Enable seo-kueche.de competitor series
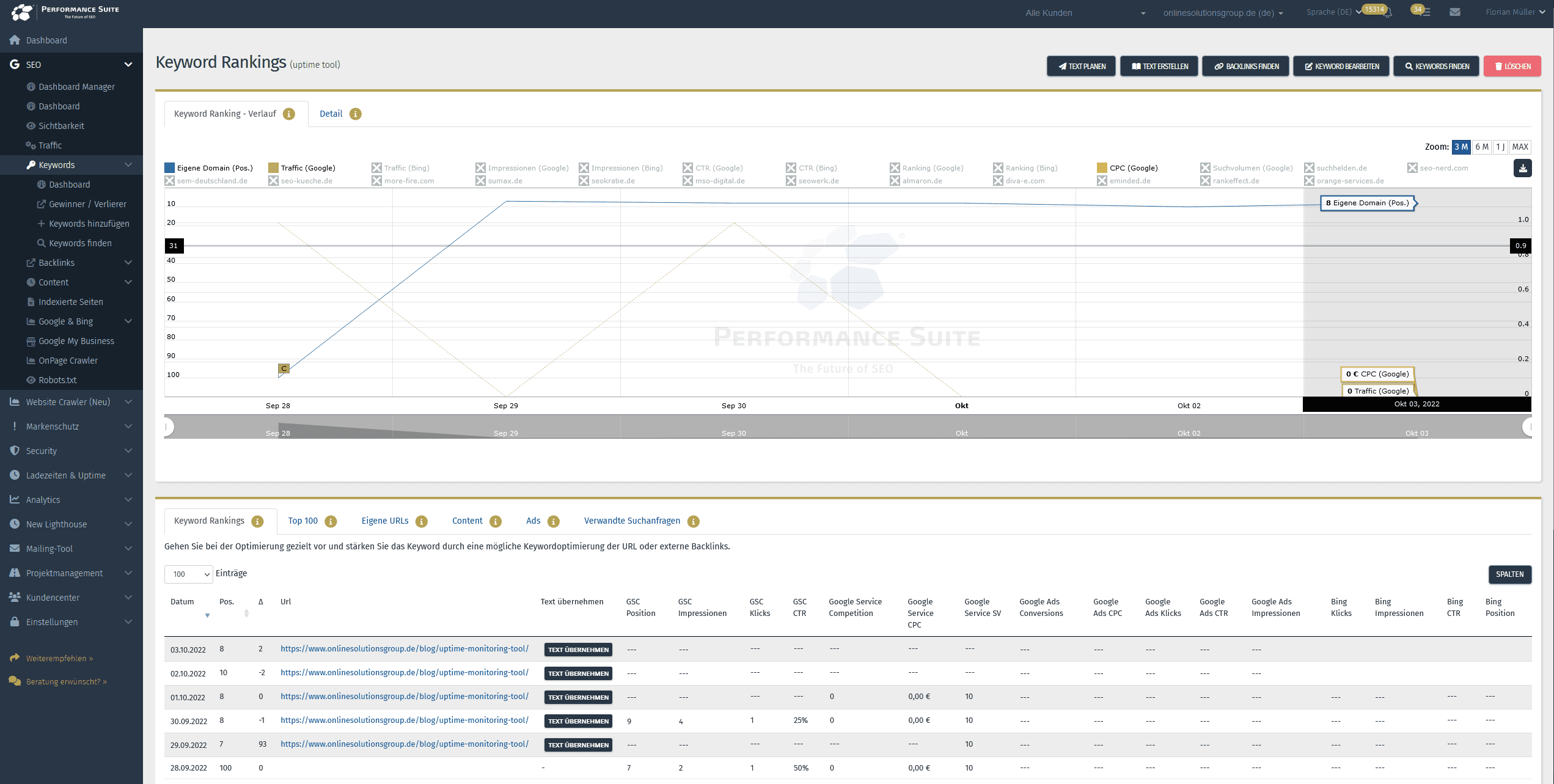1554x784 pixels. [300, 181]
